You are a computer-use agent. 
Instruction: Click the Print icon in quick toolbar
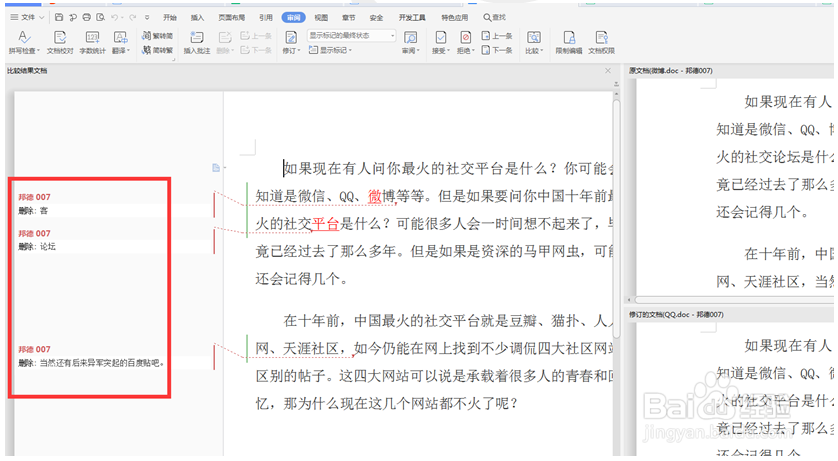[87, 17]
